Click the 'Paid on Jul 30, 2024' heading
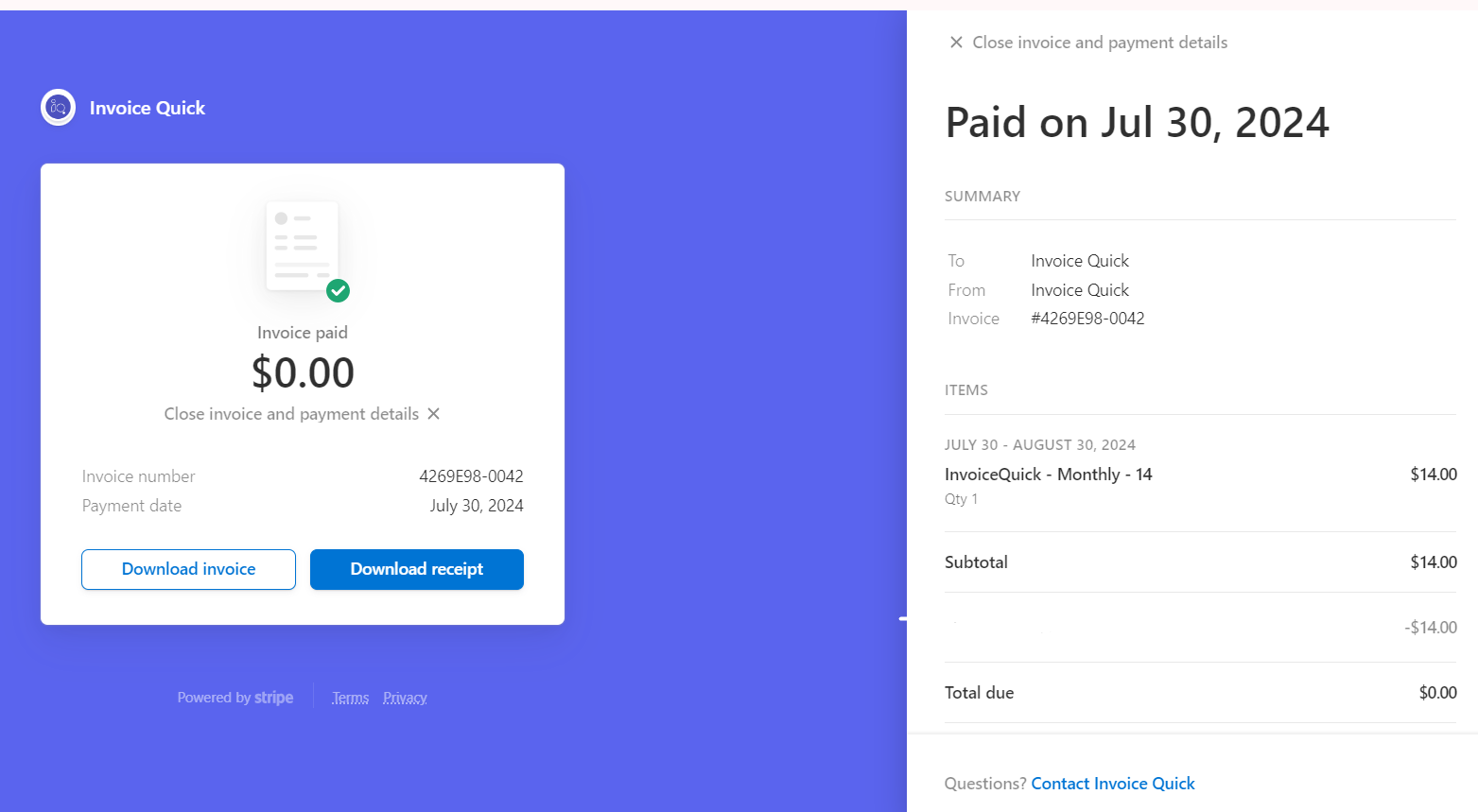The image size is (1478, 812). (1138, 123)
